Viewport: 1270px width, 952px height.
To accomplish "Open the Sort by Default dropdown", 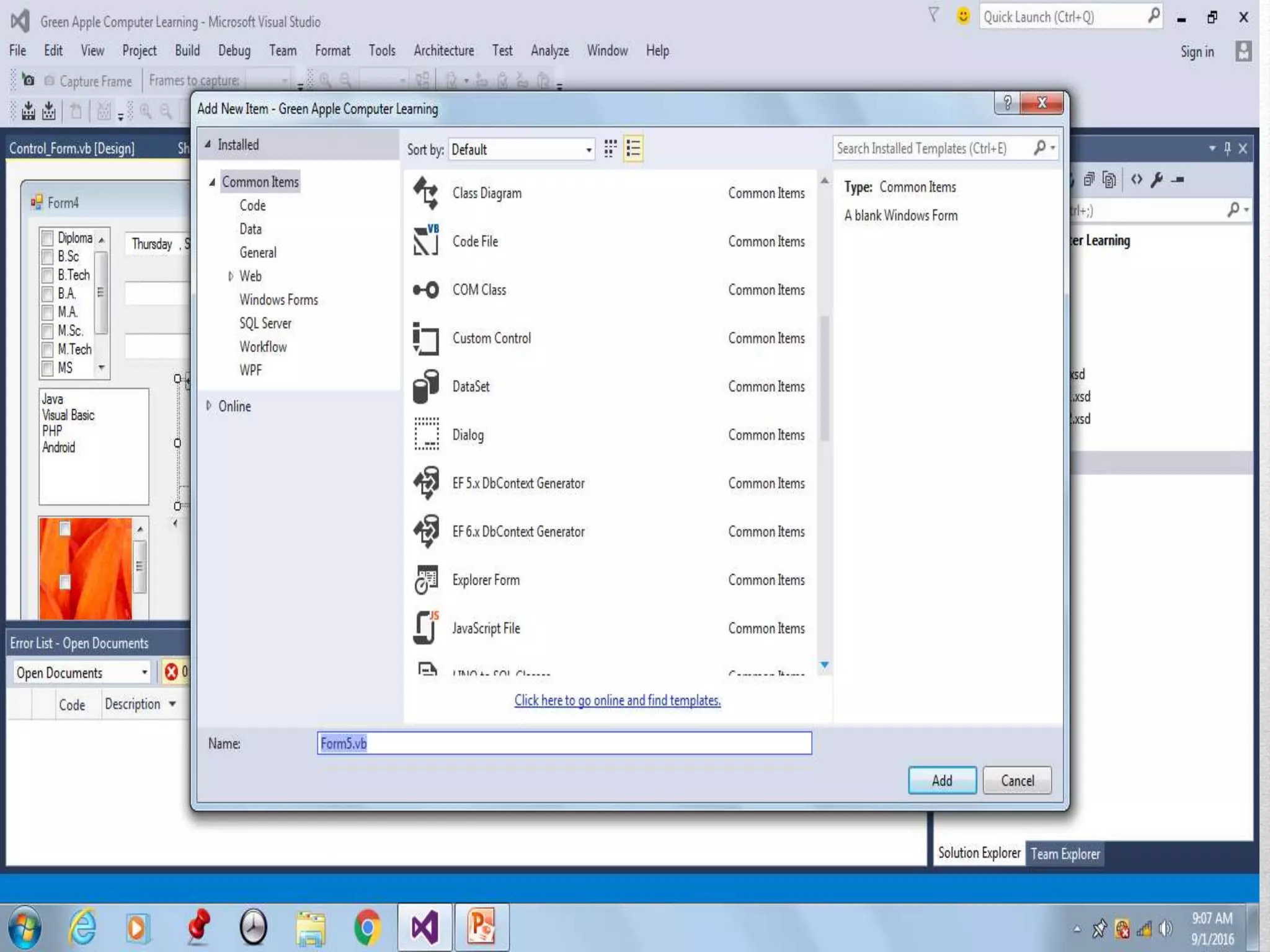I will (521, 149).
